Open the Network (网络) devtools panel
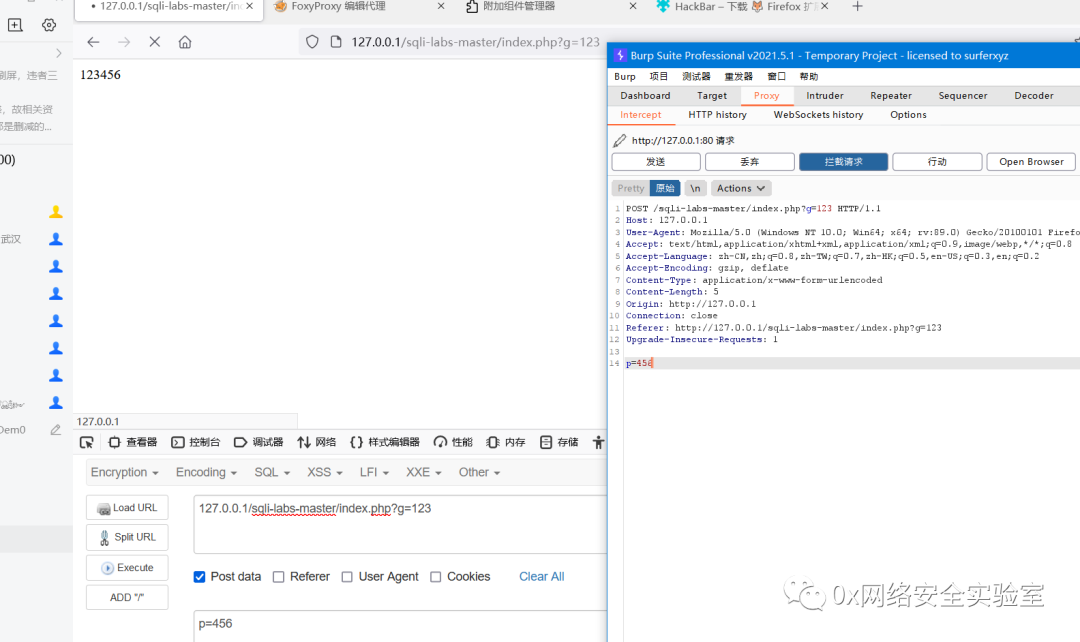This screenshot has height=642, width=1080. click(316, 442)
